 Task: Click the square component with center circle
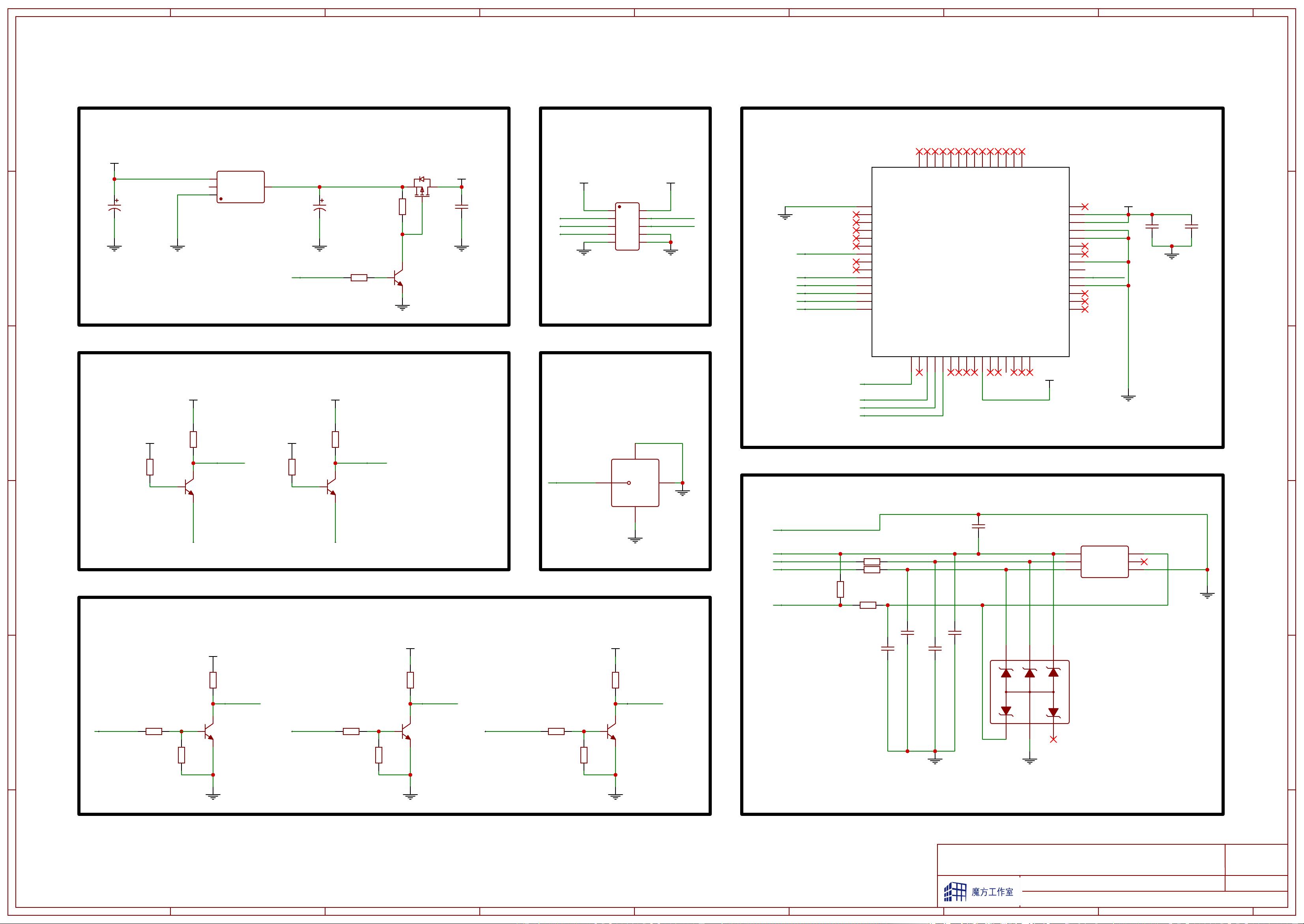[x=635, y=483]
